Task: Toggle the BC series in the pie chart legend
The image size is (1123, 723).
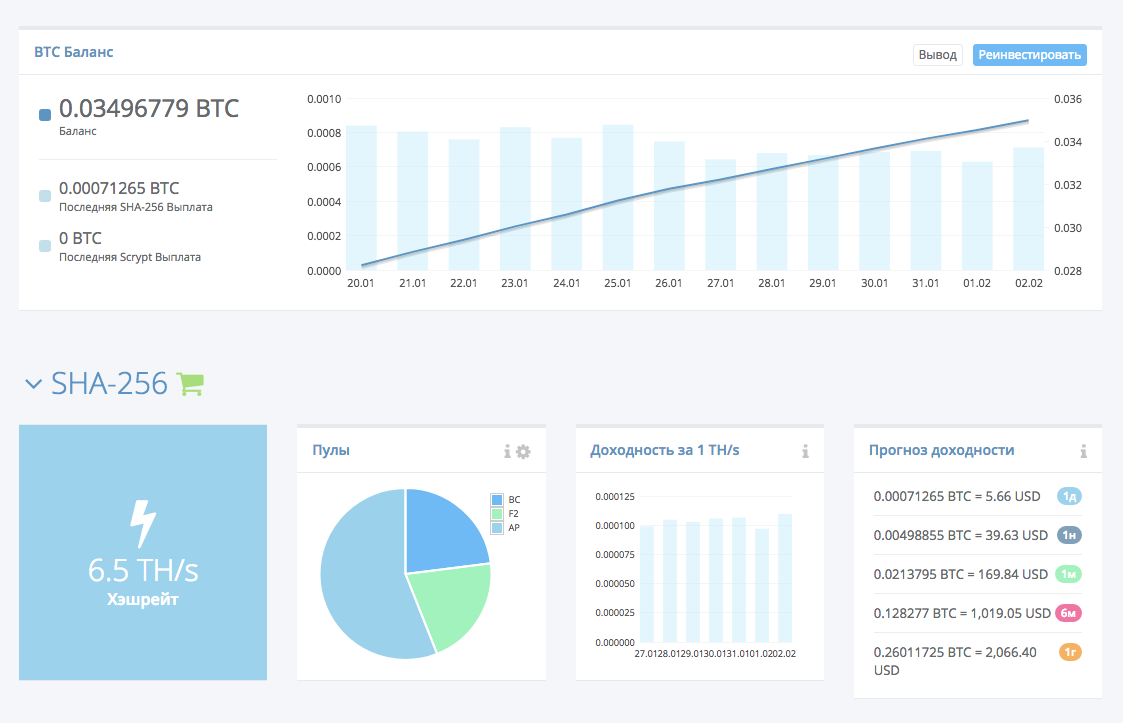Action: [x=500, y=499]
